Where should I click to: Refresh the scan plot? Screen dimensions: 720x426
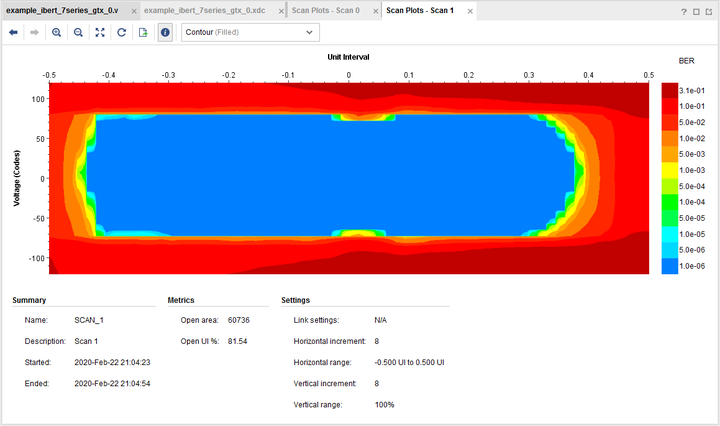pyautogui.click(x=121, y=32)
